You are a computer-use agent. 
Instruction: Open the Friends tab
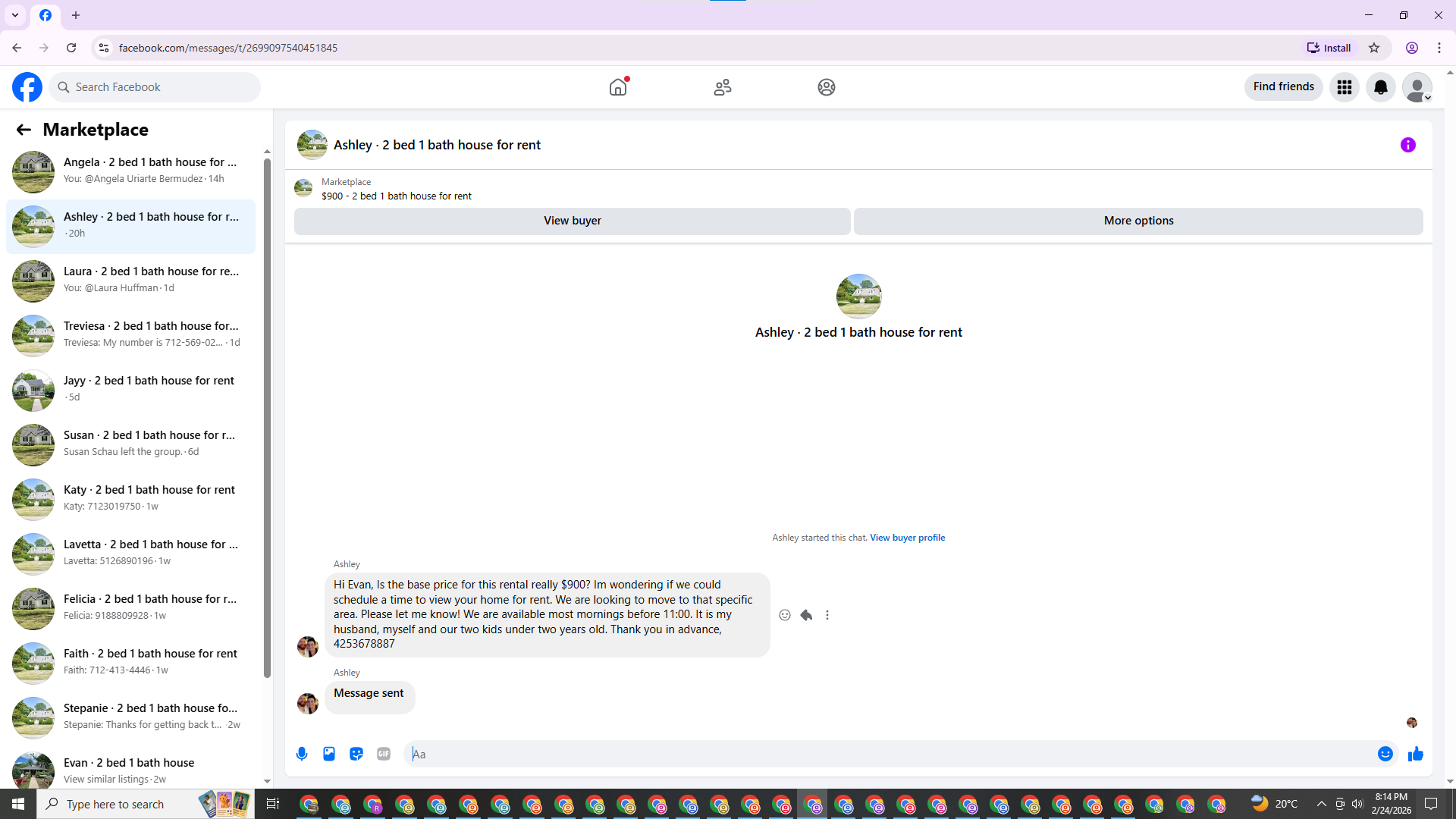(723, 87)
